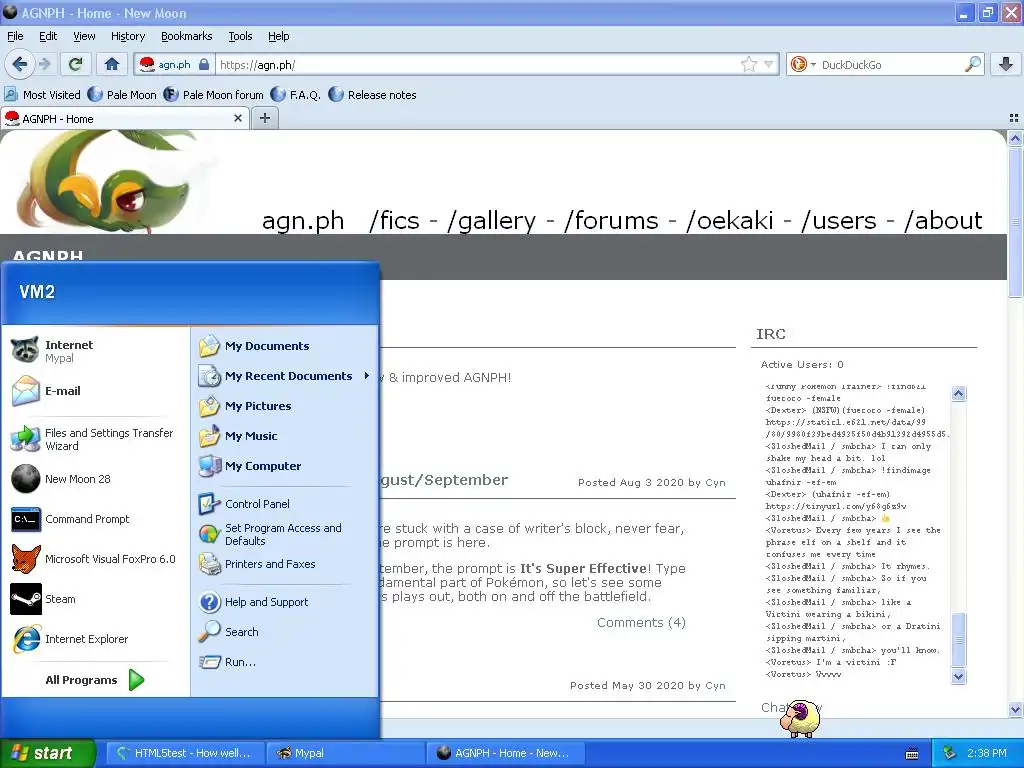Select the AGNPH - Home tab
This screenshot has width=1024, height=768.
(118, 118)
